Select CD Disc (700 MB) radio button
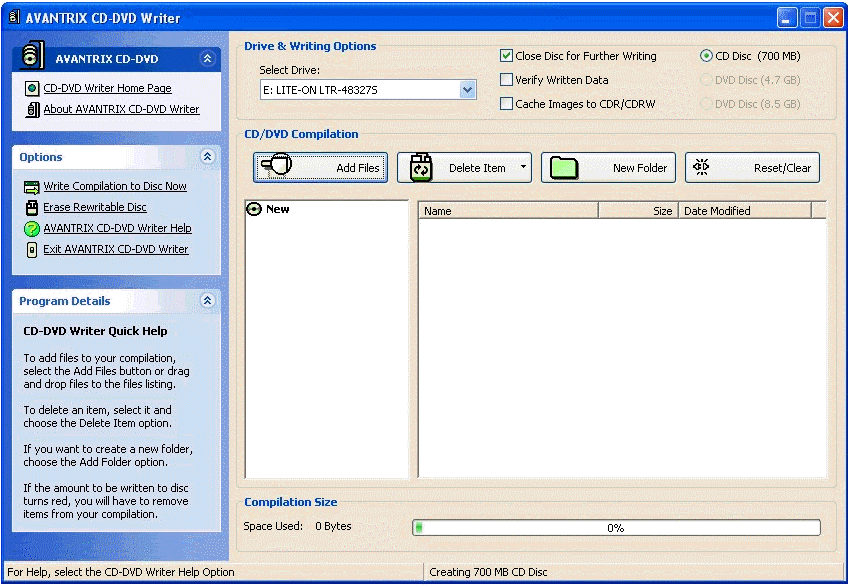This screenshot has width=849, height=588. pyautogui.click(x=706, y=56)
